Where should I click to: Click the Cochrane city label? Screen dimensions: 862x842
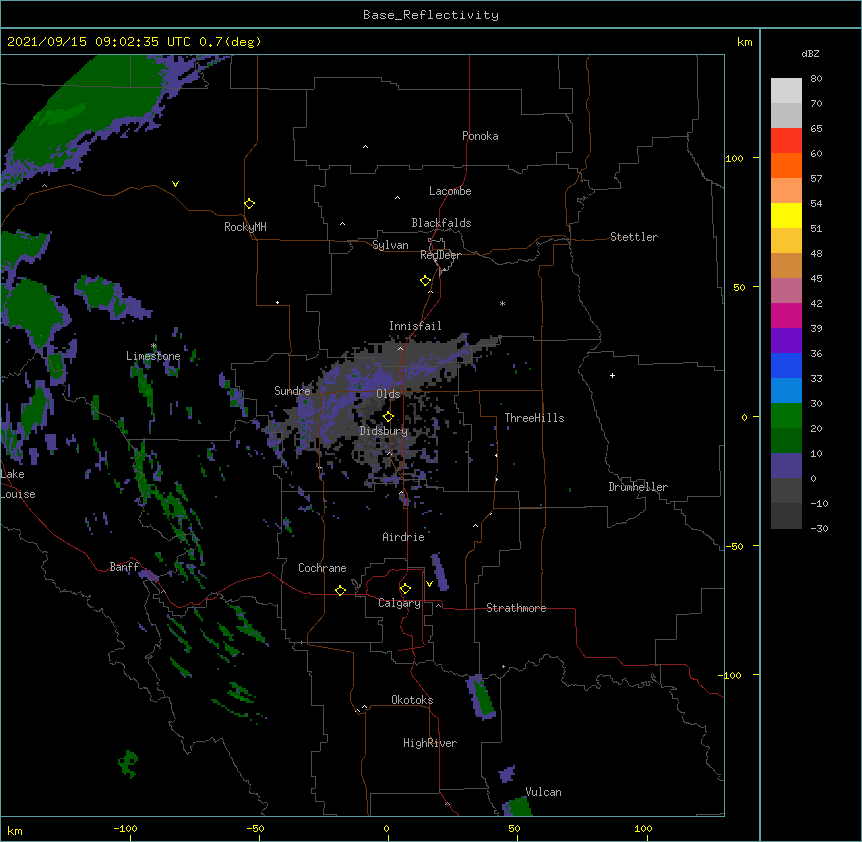tap(322, 568)
